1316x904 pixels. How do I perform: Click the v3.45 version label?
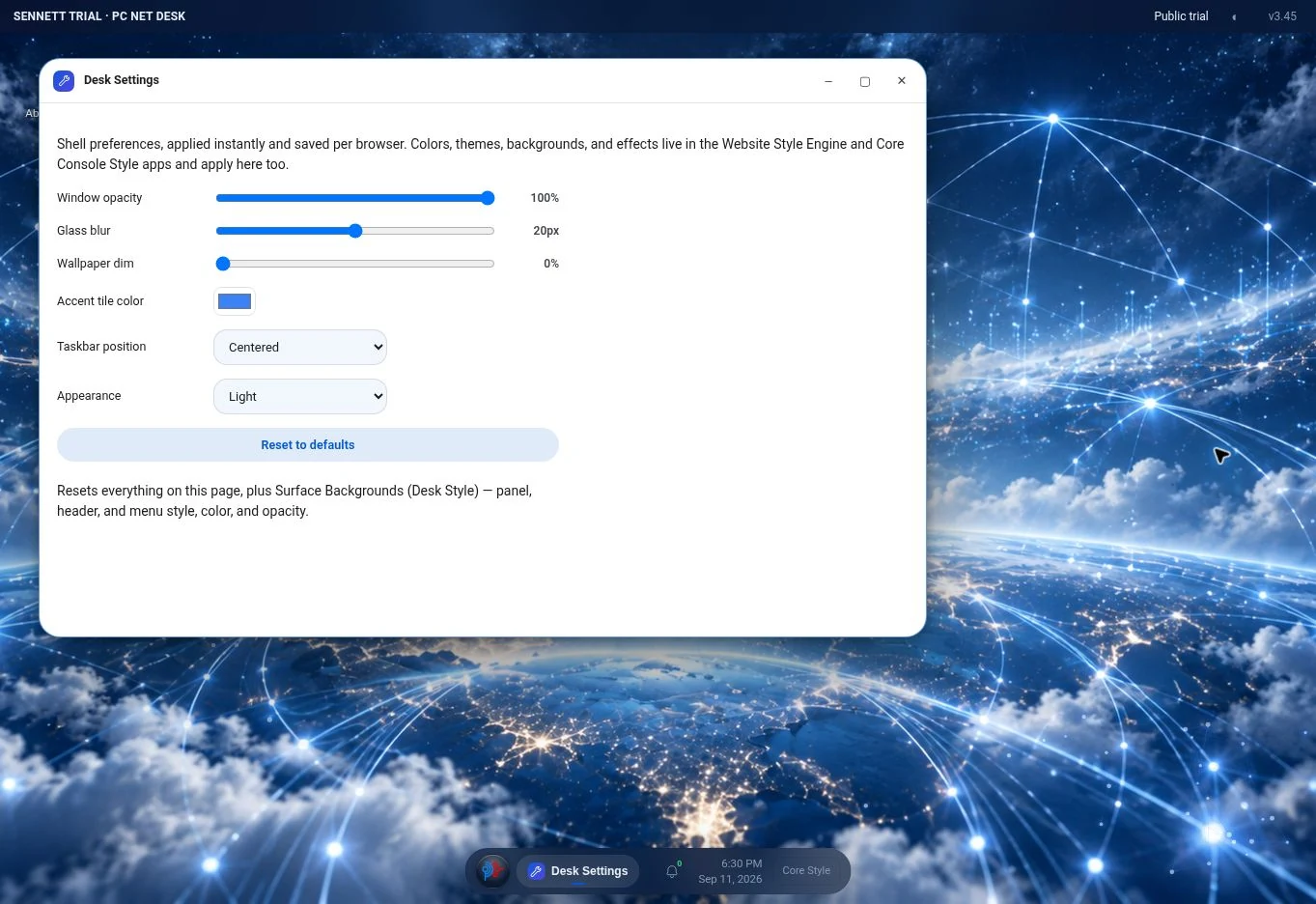(x=1282, y=16)
